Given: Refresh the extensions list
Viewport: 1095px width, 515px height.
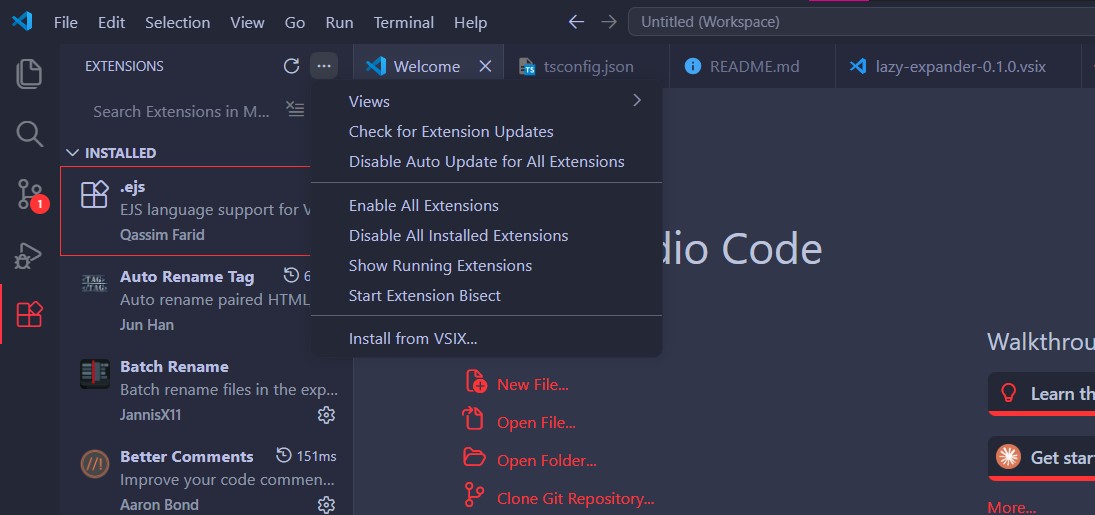Looking at the screenshot, I should coord(291,66).
